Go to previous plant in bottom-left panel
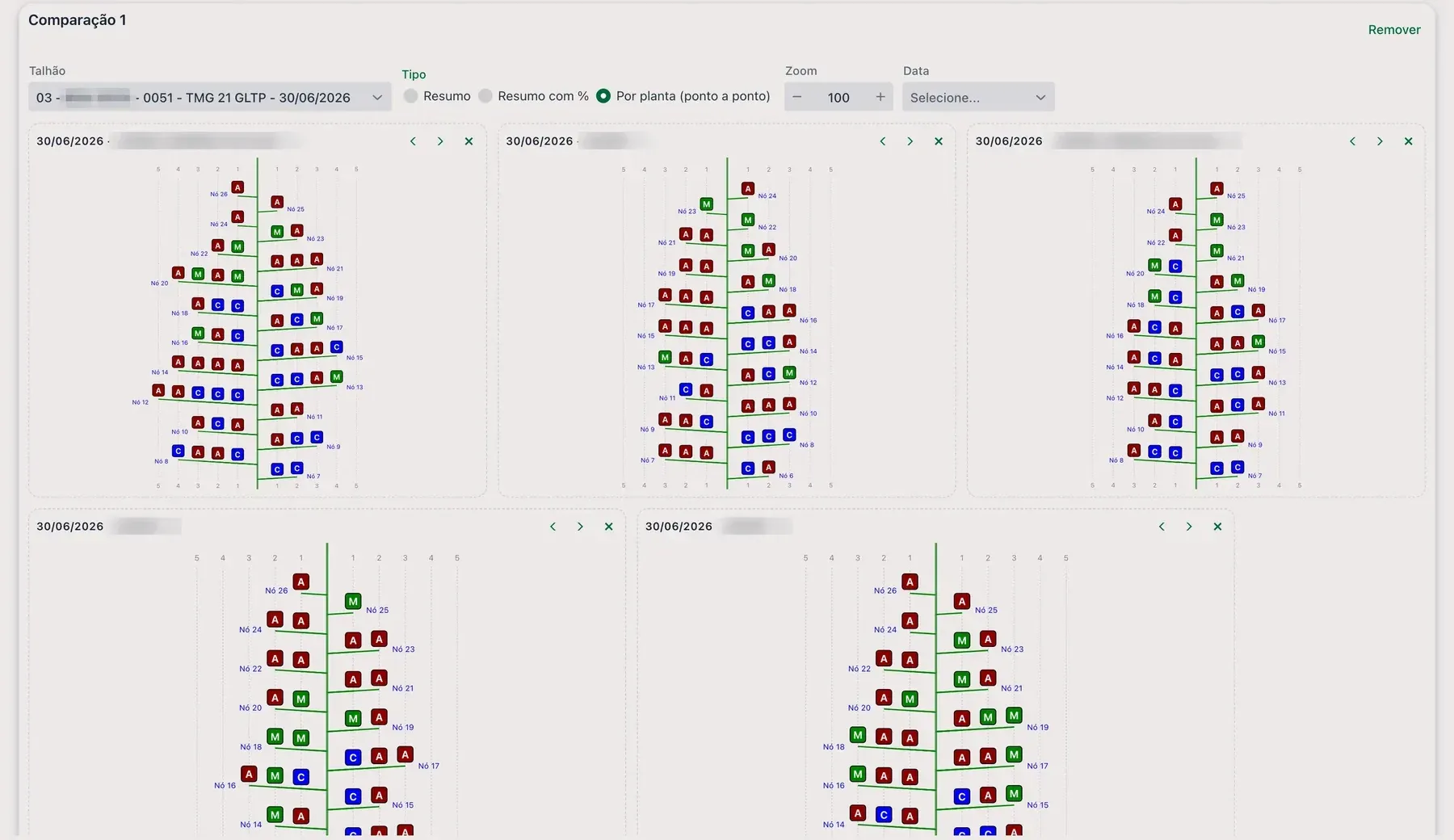 click(553, 527)
